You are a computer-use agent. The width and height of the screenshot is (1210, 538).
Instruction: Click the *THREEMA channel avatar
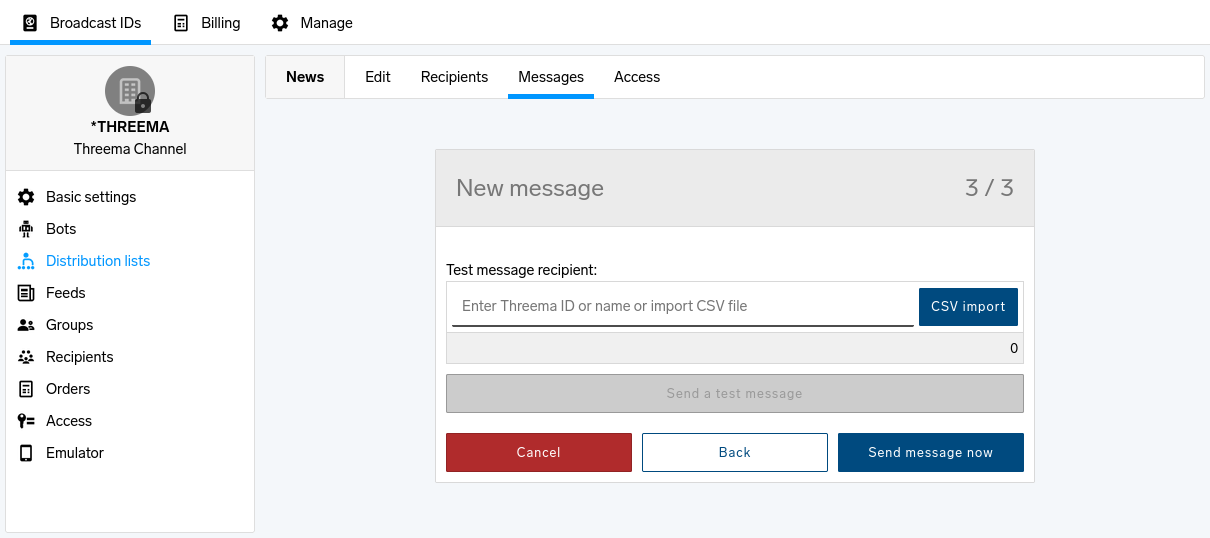[x=130, y=91]
